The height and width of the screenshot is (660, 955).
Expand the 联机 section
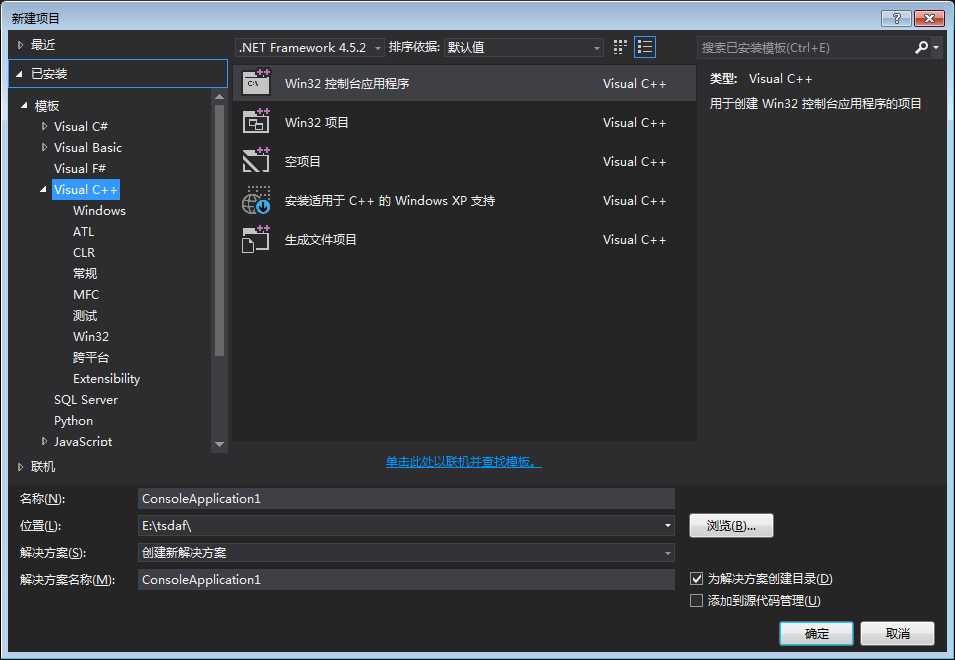click(20, 466)
